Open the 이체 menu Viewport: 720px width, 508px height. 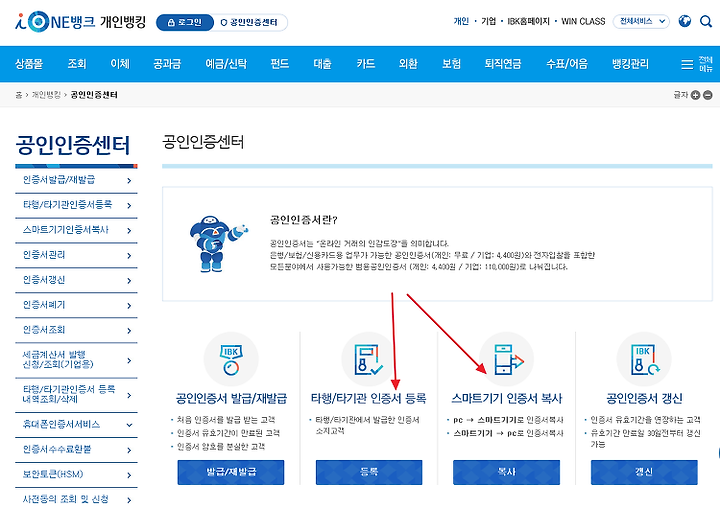point(120,64)
